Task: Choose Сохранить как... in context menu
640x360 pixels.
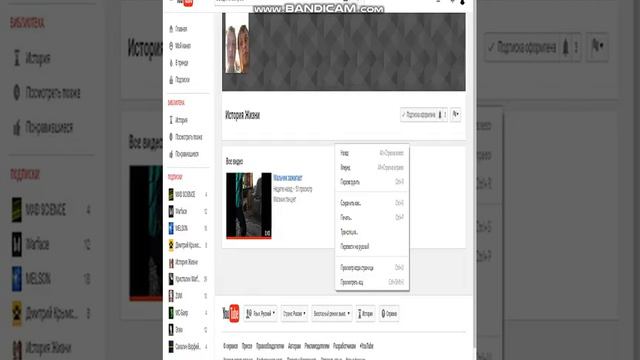Action: [372, 203]
